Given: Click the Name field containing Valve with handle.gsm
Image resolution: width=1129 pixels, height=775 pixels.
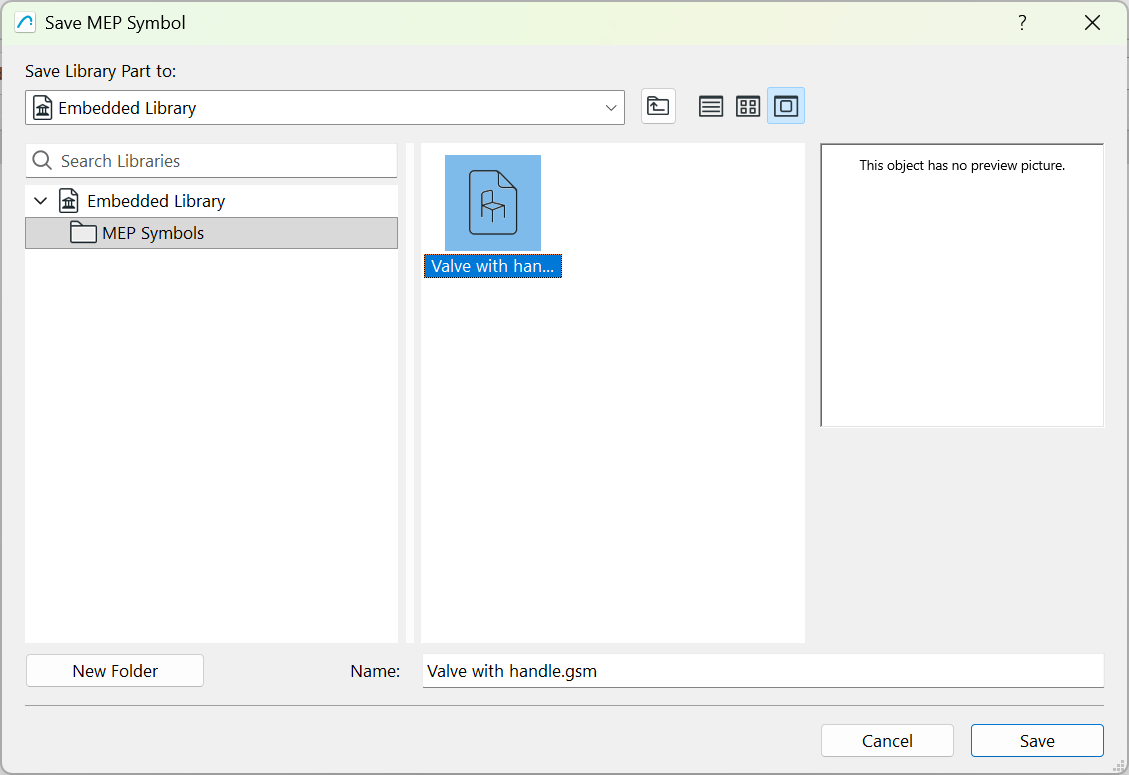Looking at the screenshot, I should pyautogui.click(x=763, y=671).
